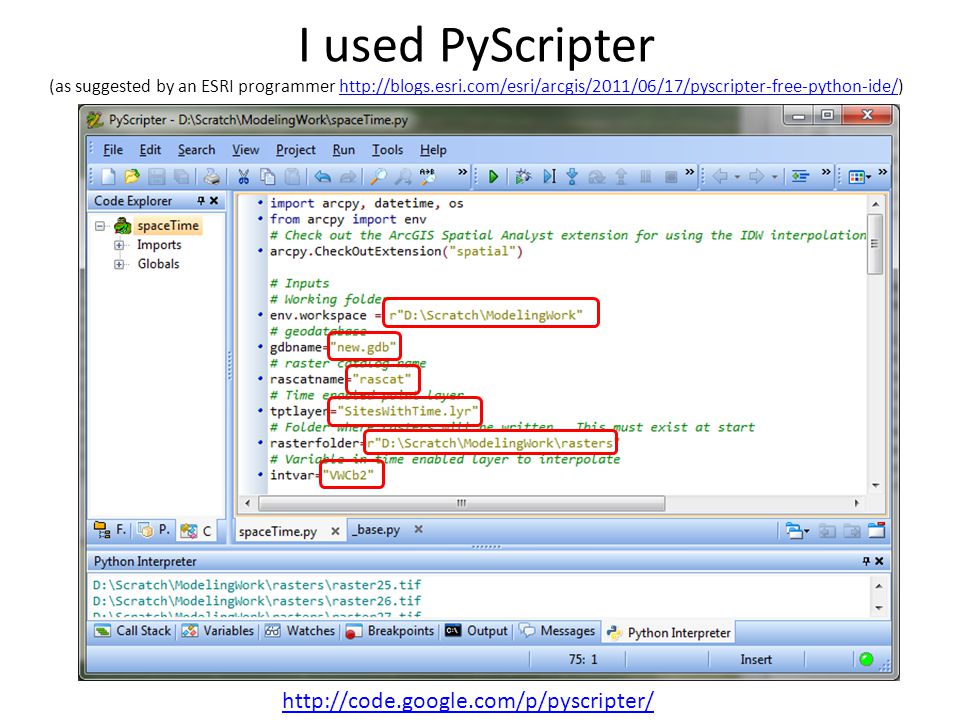Collapse the spaceTime tree node

coord(100,226)
